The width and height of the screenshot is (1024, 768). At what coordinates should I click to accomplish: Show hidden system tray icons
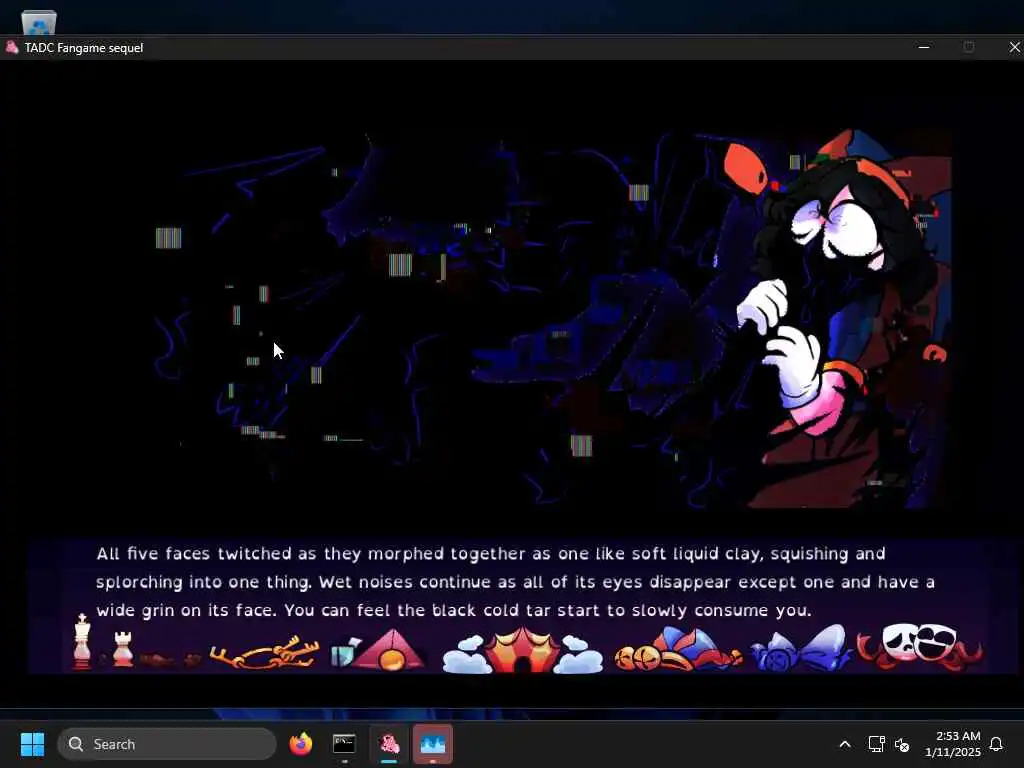point(844,744)
